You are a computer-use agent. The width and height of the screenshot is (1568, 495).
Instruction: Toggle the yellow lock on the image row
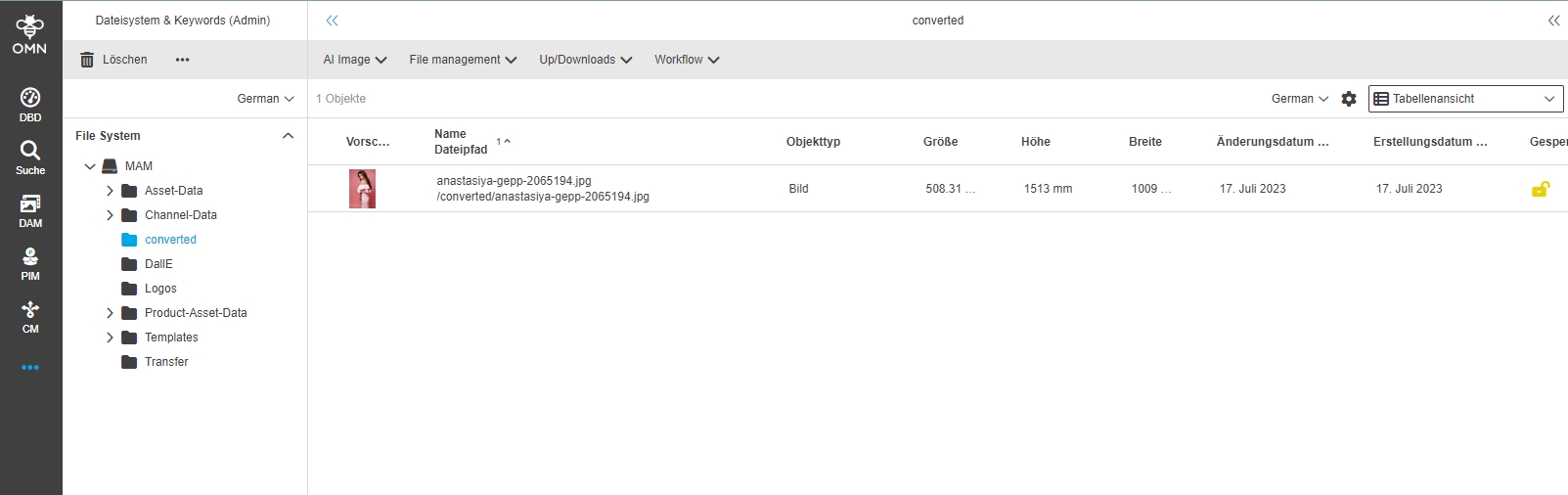click(1540, 189)
